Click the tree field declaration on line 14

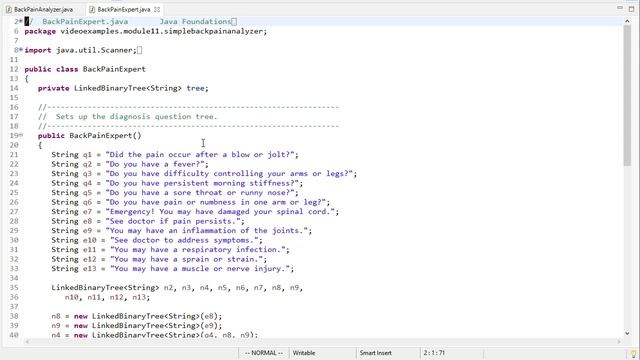point(123,88)
